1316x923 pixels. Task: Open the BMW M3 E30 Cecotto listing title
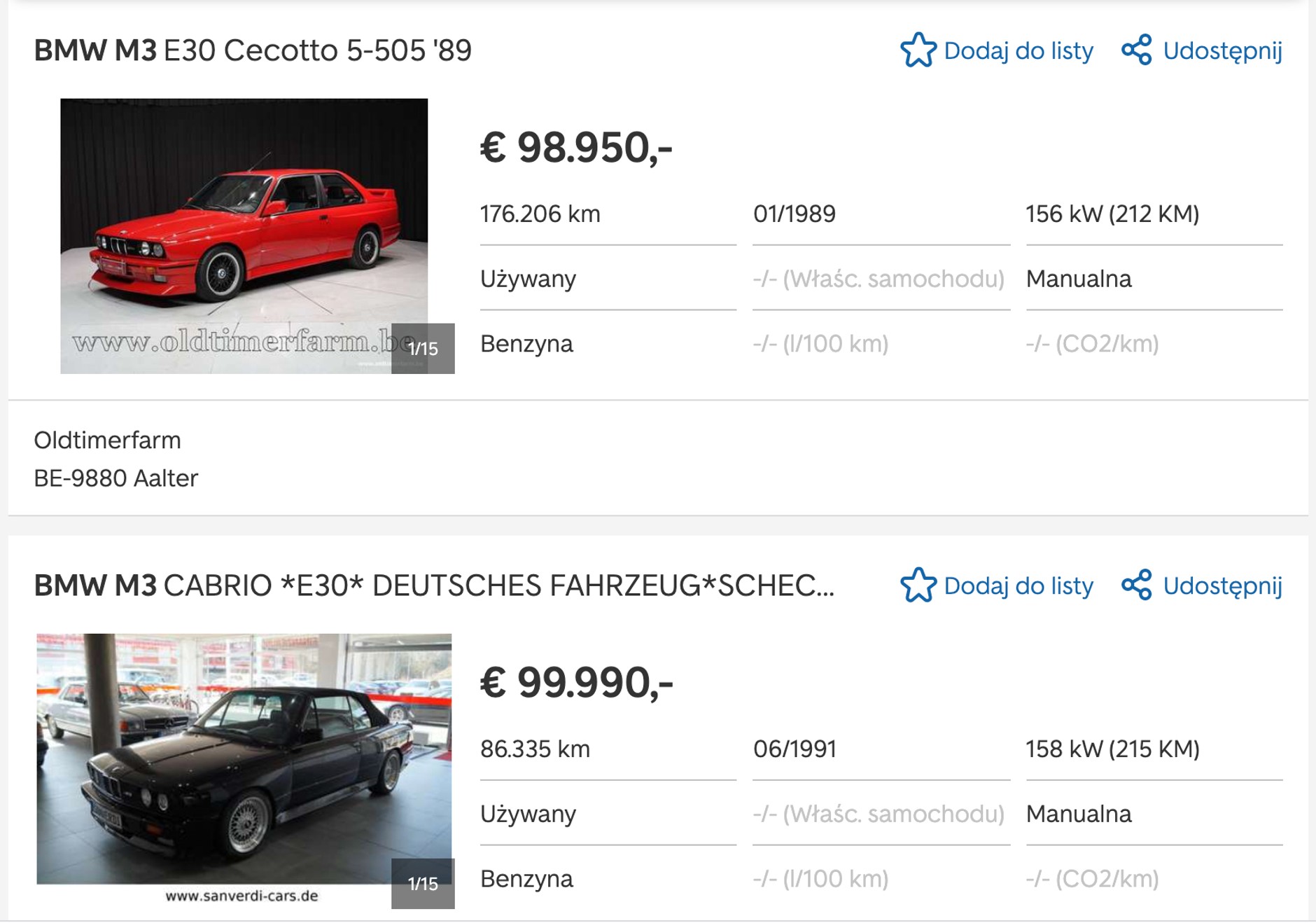point(255,50)
